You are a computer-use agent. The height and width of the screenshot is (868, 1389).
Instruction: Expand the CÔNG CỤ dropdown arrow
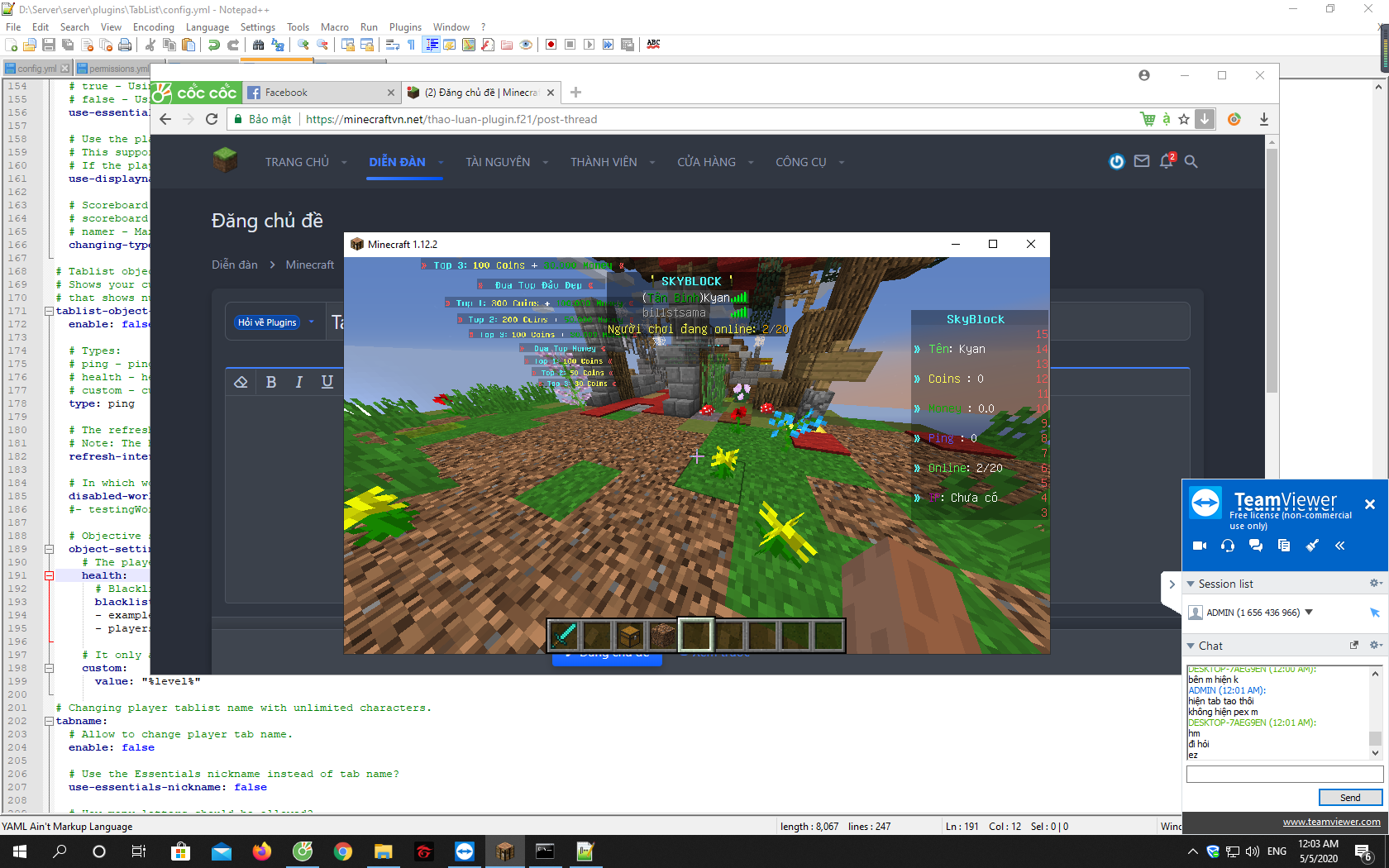[842, 163]
